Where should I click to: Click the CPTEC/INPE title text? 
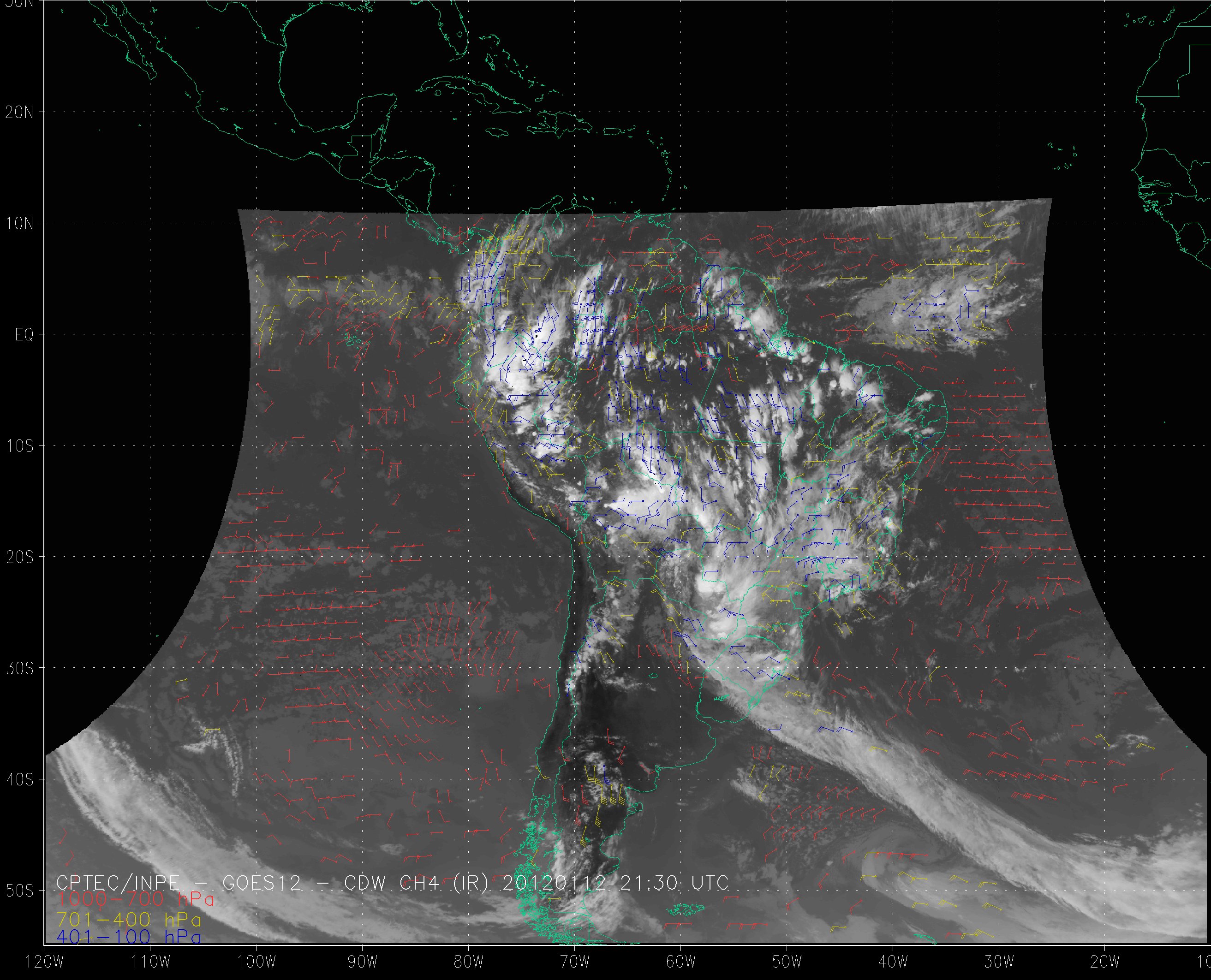coord(118,883)
